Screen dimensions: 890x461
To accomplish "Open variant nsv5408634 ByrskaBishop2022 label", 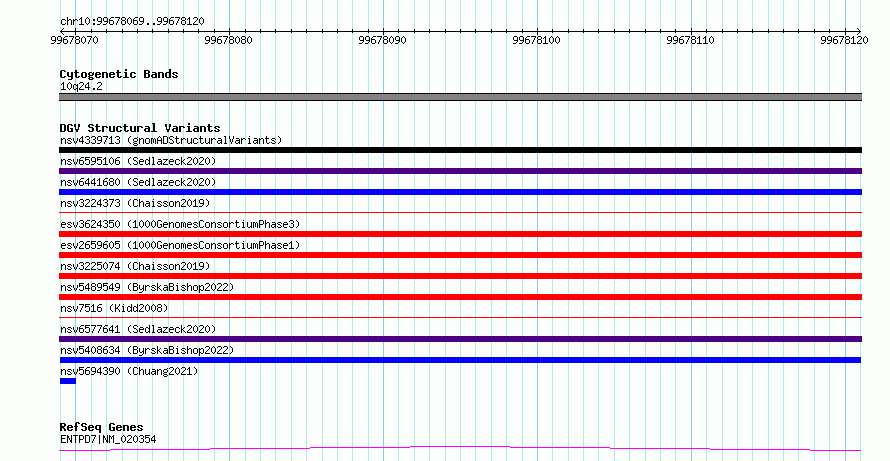I will point(147,350).
